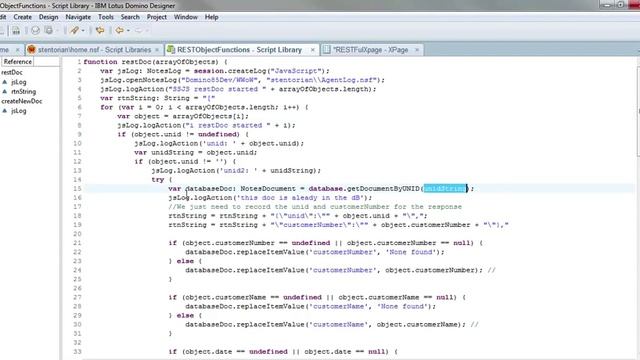Select the Reference tab in side panel

(18, 62)
